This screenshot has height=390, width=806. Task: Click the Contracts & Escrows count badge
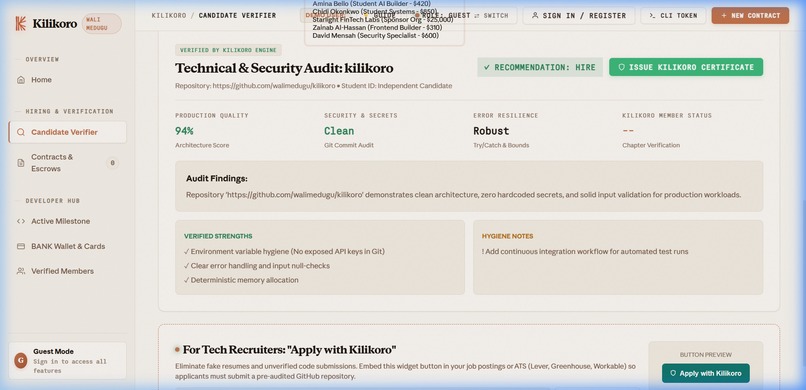point(112,163)
